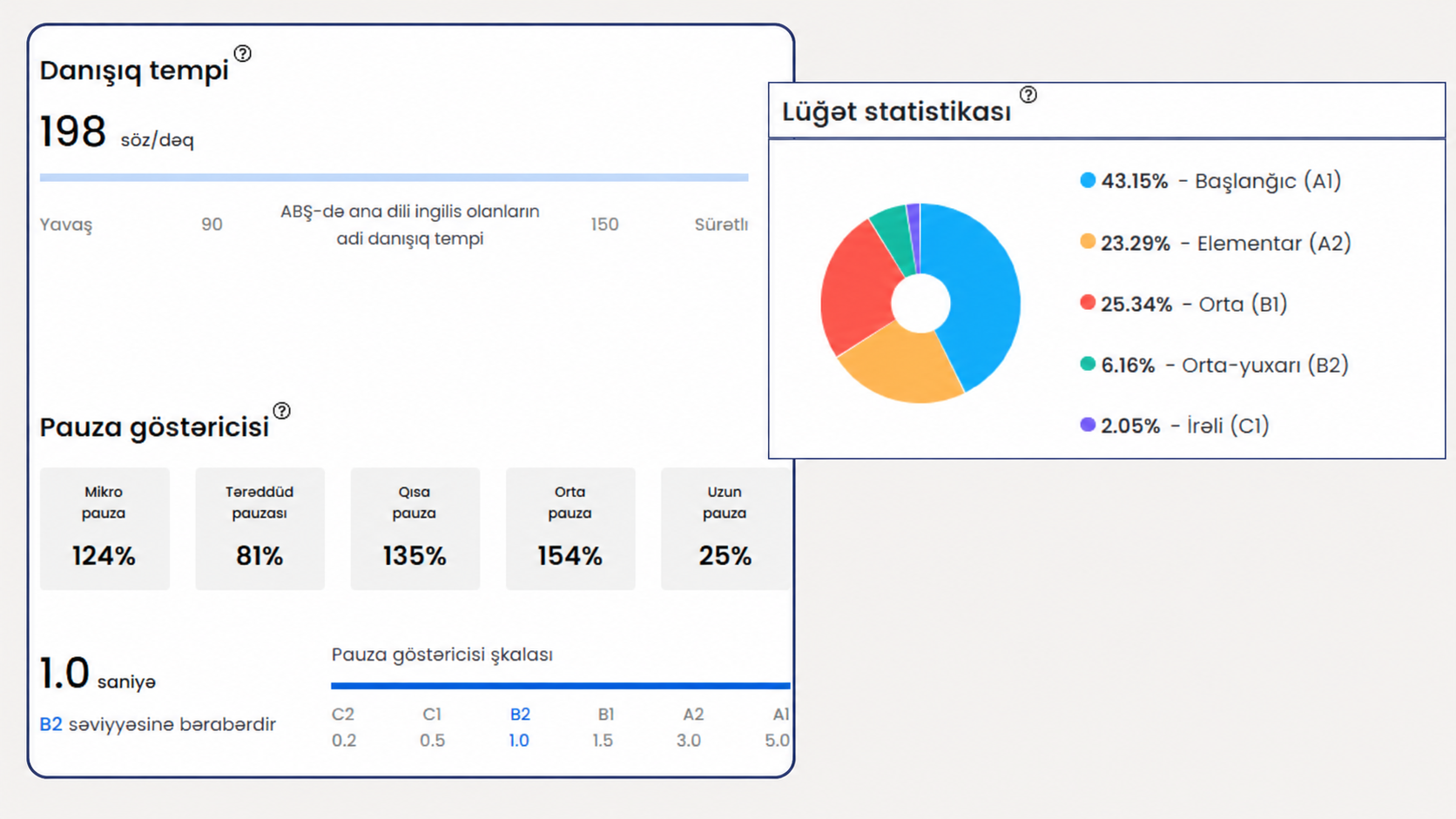Open help icon beside Danışıq tempi
The width and height of the screenshot is (1456, 819).
click(x=243, y=54)
